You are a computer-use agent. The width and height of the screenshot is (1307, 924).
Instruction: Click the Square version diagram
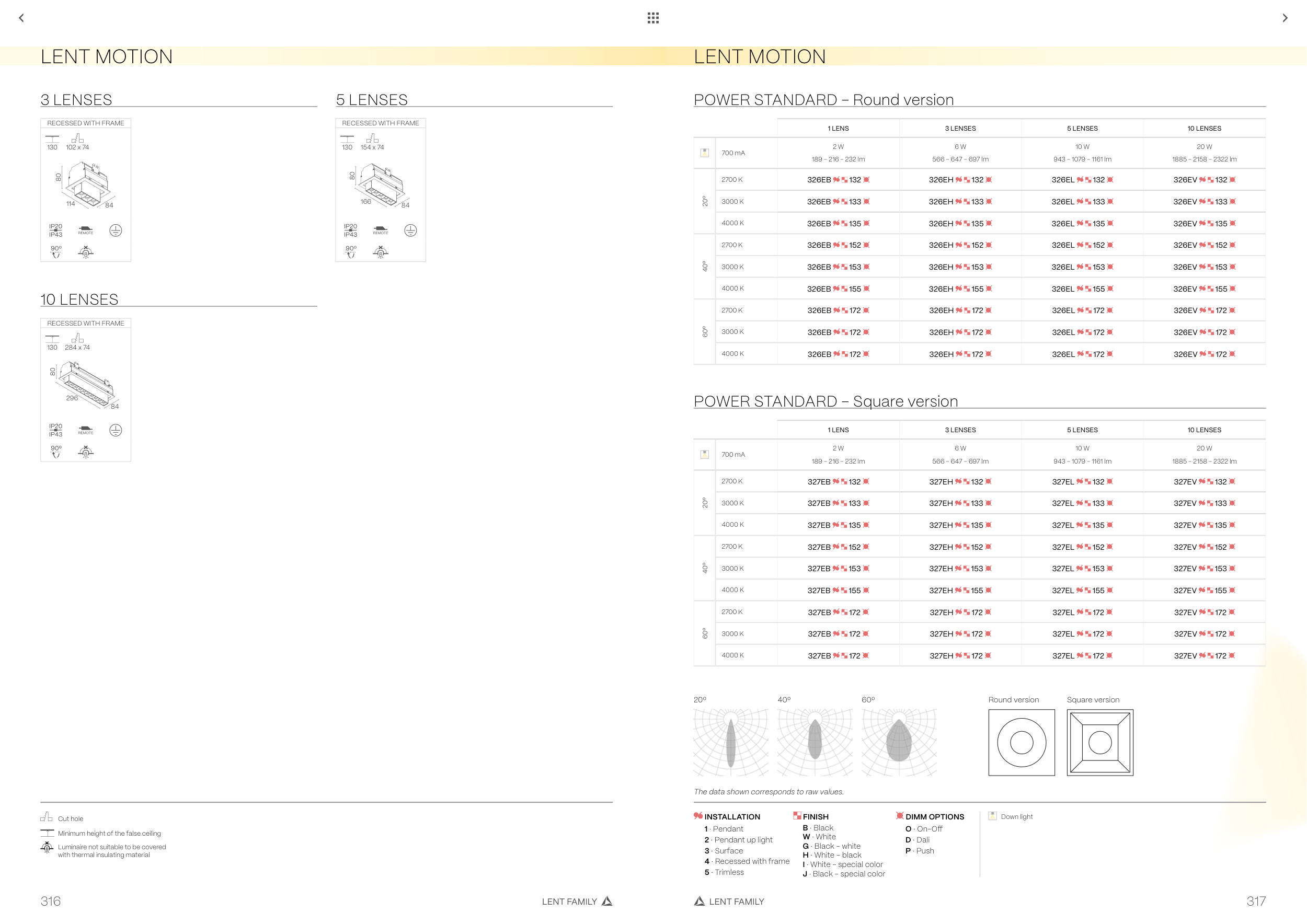[1100, 743]
